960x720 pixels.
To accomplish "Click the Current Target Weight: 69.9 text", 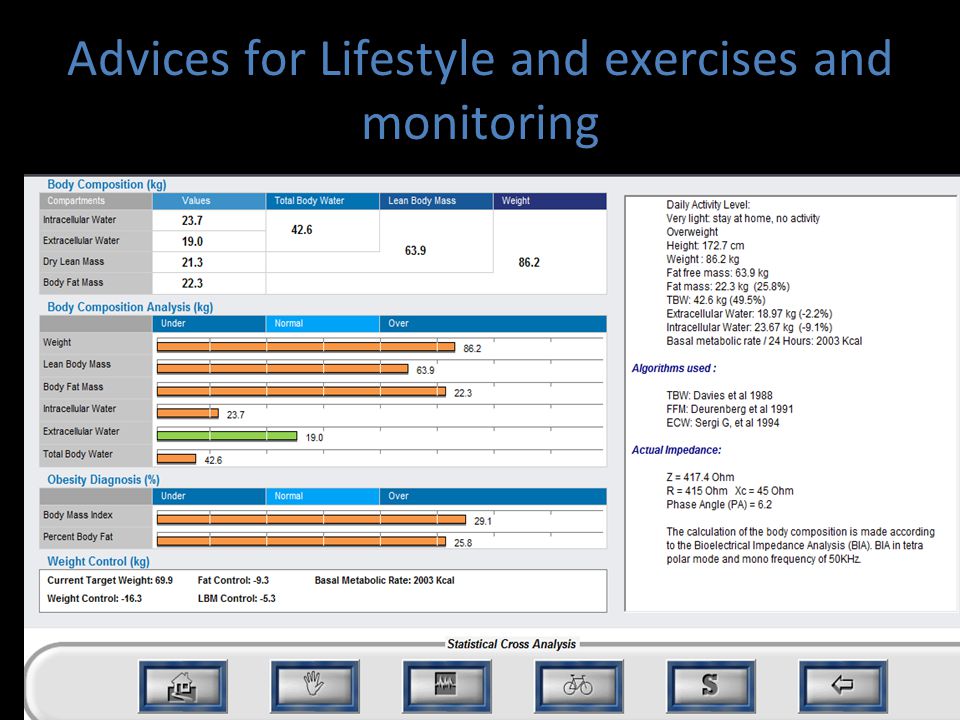I will 110,580.
